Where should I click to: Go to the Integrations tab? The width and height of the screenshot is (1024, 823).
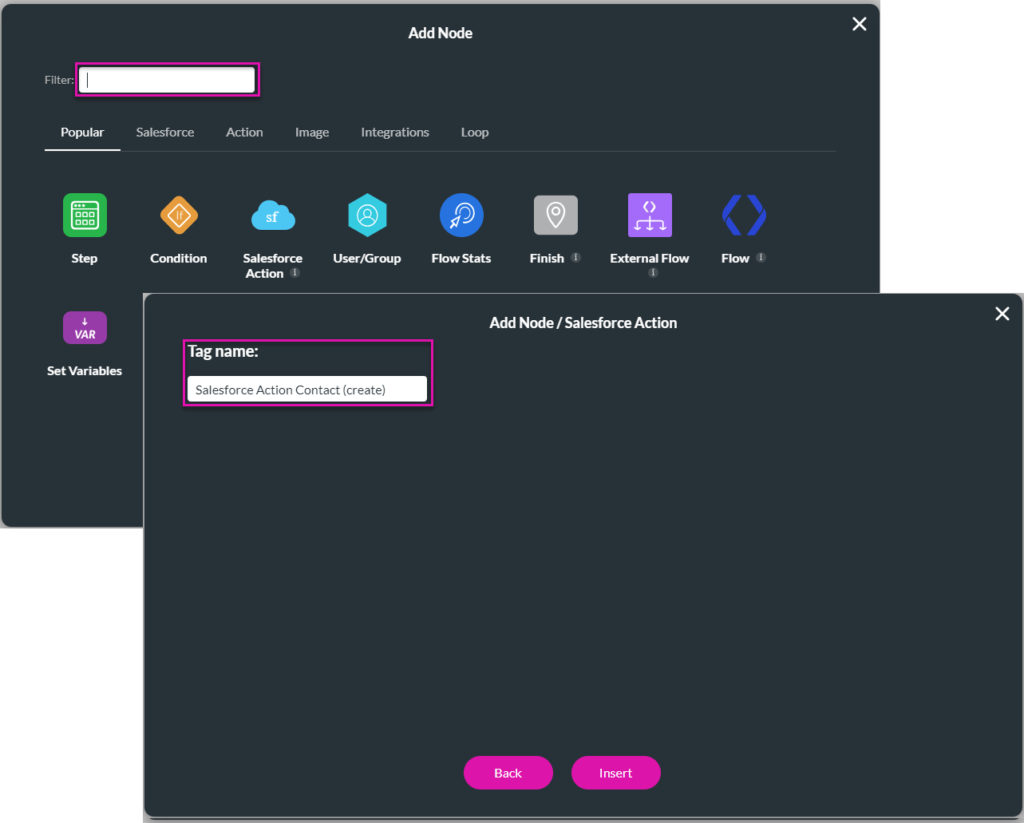pos(395,132)
